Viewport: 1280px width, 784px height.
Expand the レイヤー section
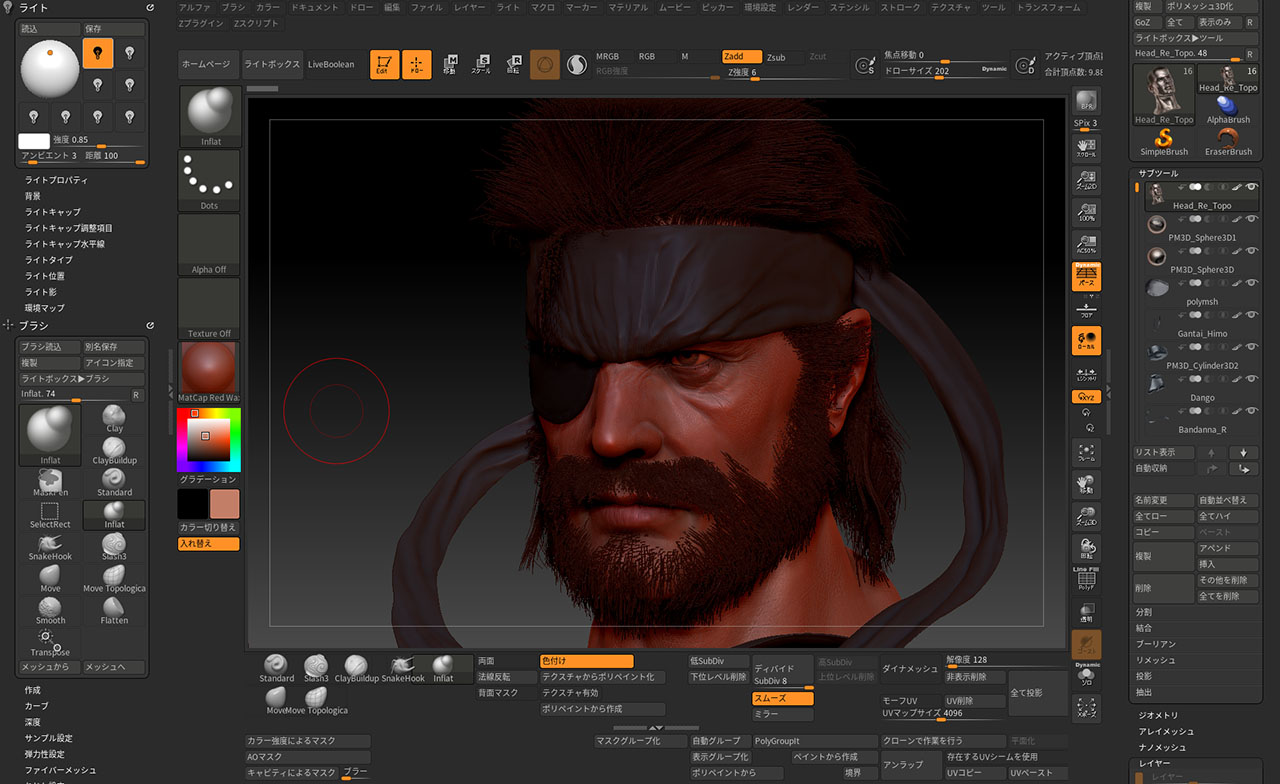tap(1154, 763)
